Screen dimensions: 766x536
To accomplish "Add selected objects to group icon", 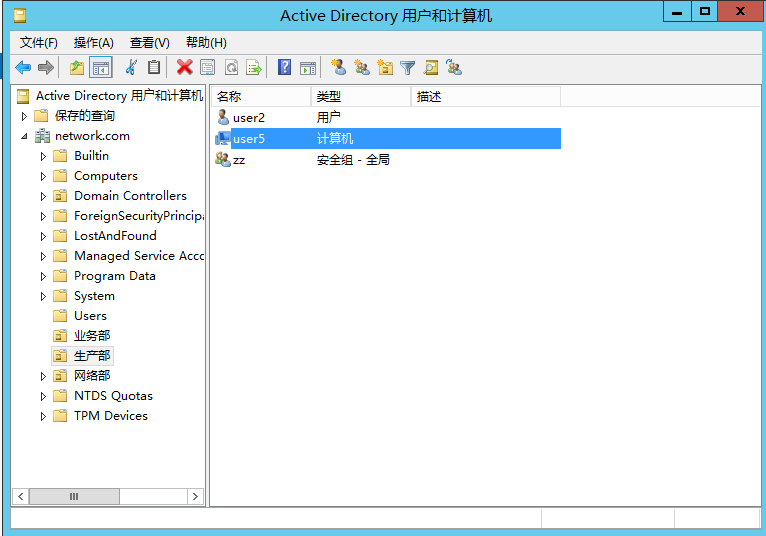I will tap(454, 67).
